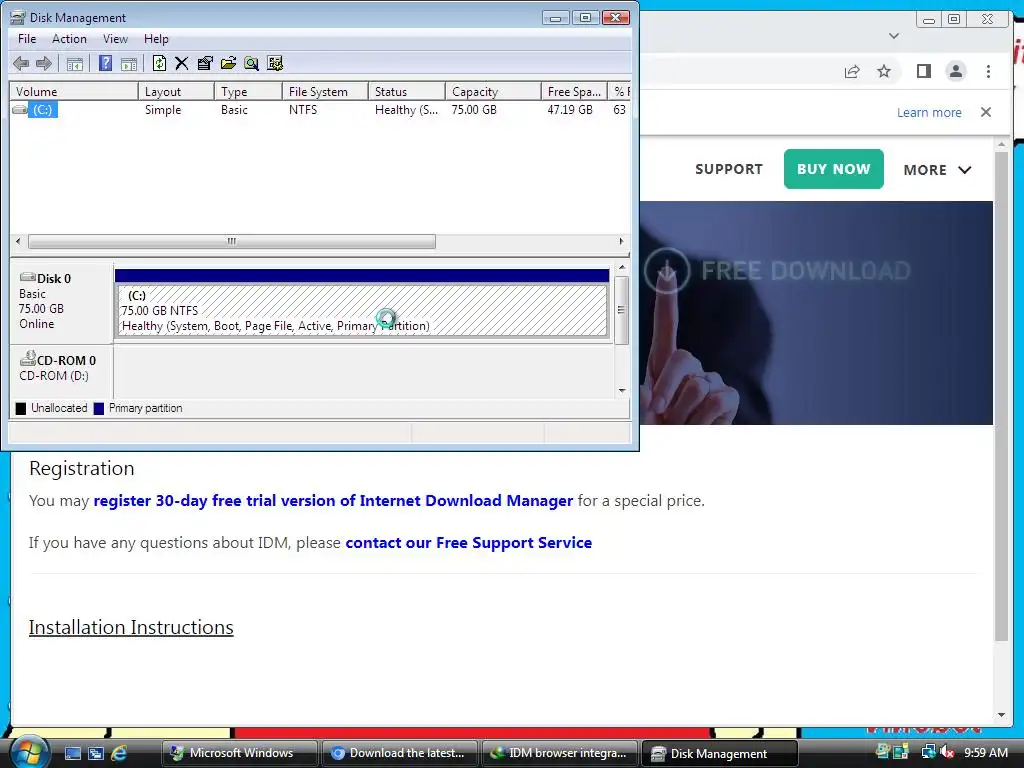Dismiss the browser info bar with X
The image size is (1024, 768).
pos(986,112)
